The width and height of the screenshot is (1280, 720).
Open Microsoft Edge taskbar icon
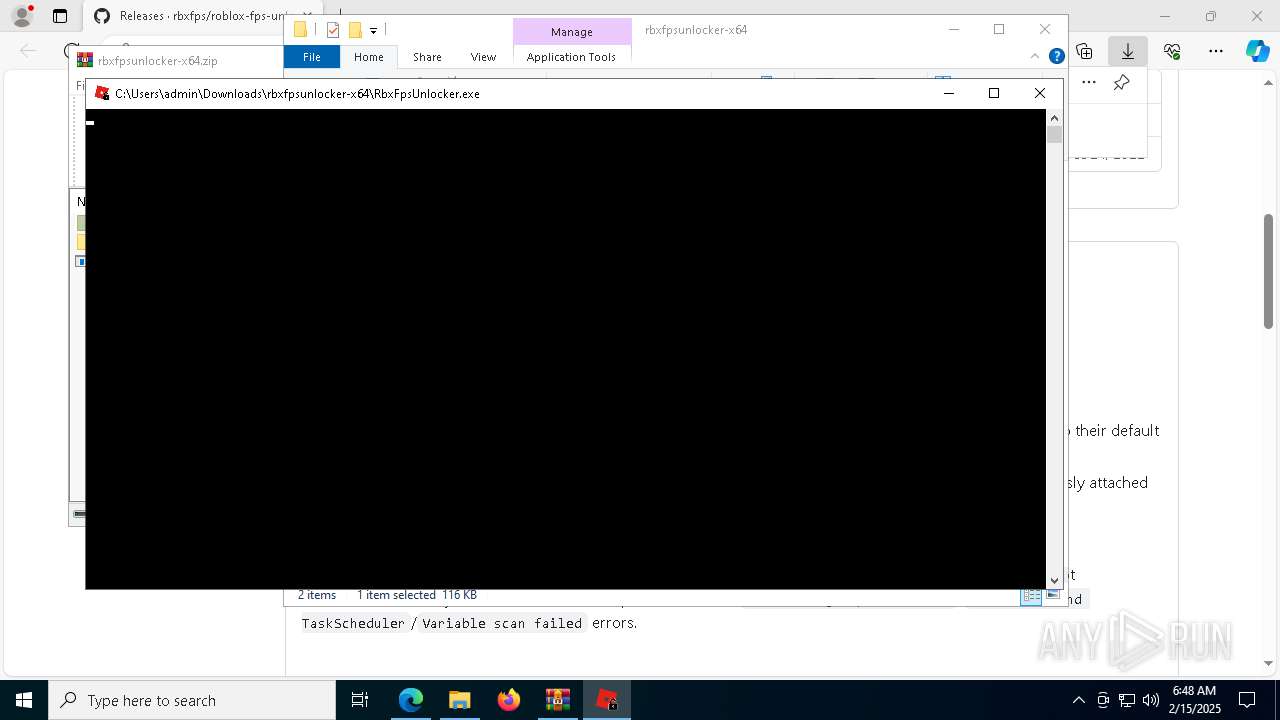(411, 700)
